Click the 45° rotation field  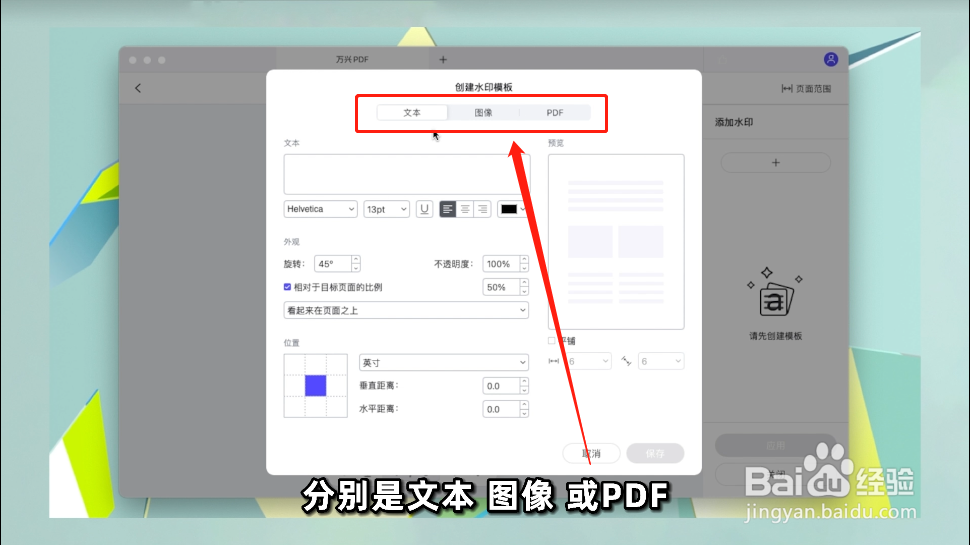333,264
